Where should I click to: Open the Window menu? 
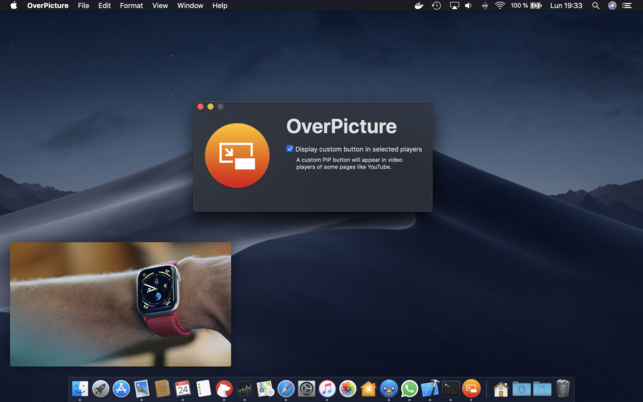click(190, 6)
